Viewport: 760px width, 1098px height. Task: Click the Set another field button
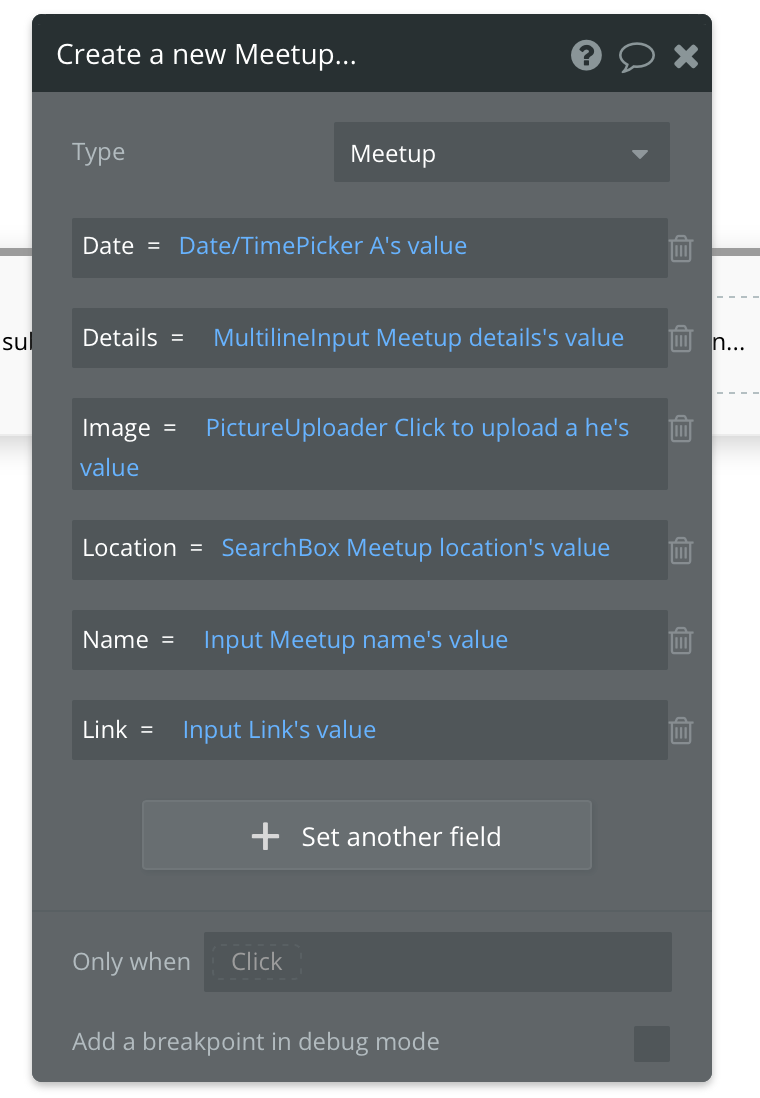(x=367, y=836)
